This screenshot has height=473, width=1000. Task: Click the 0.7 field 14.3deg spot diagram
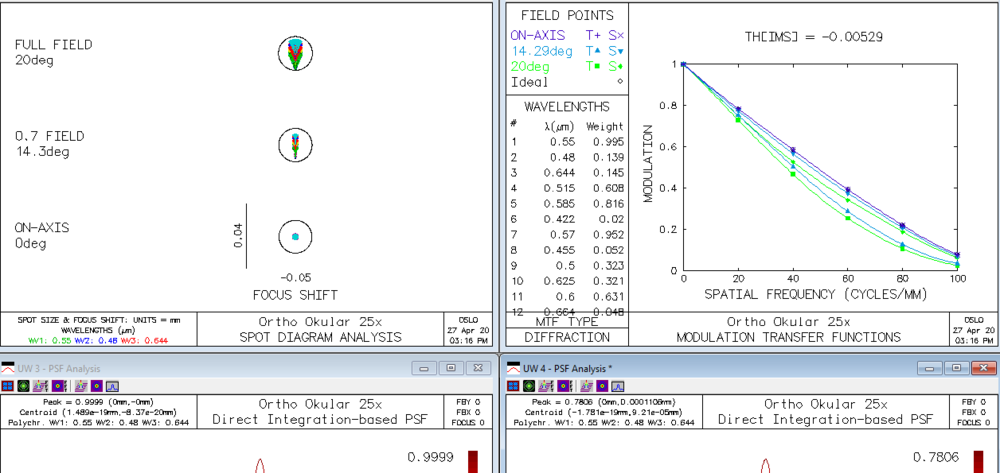coord(295,145)
